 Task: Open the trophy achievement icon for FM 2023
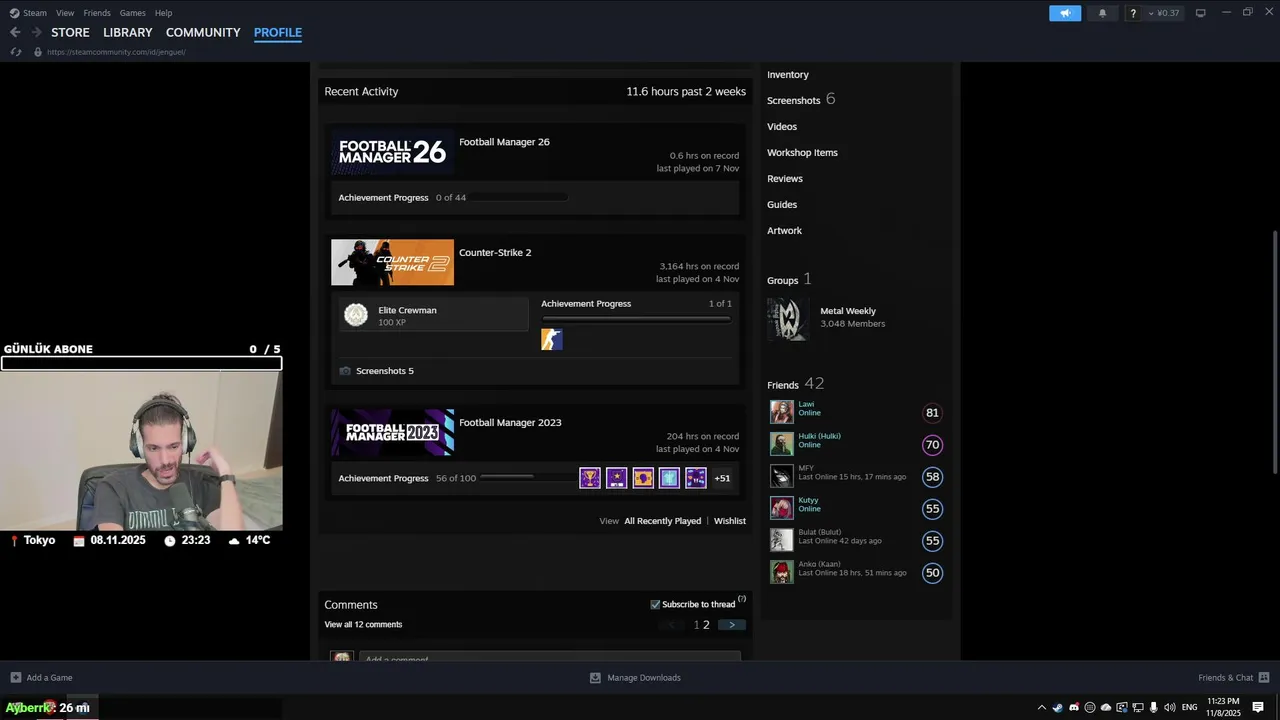(x=590, y=478)
